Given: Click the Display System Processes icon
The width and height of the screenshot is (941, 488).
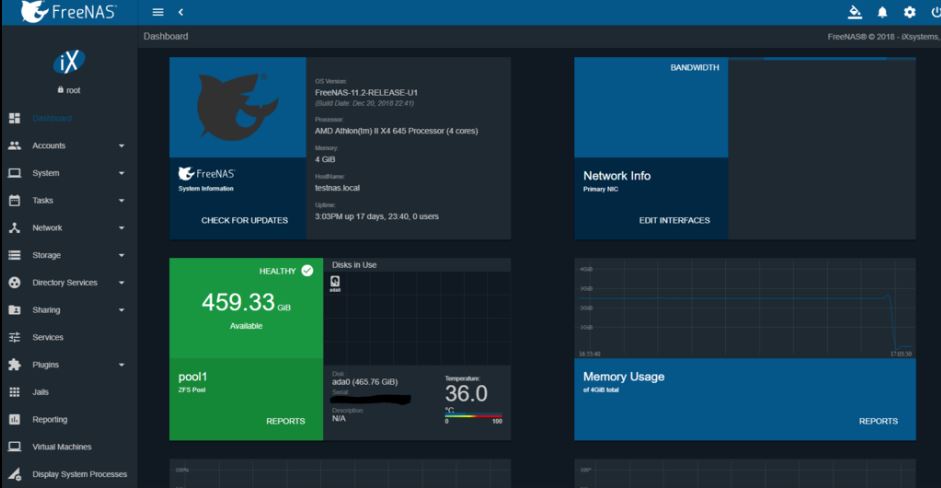Looking at the screenshot, I should 14,474.
